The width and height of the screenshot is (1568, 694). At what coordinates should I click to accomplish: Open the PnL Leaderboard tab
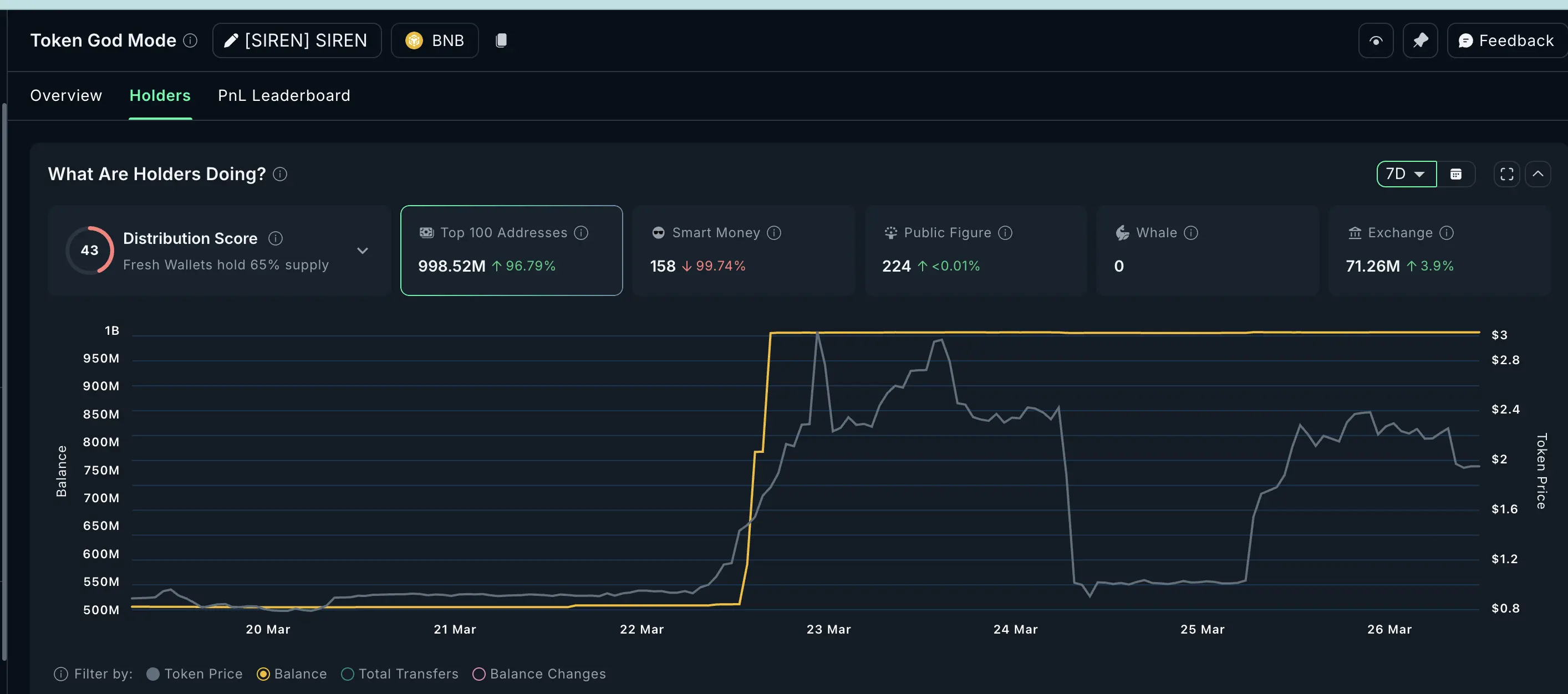click(284, 95)
